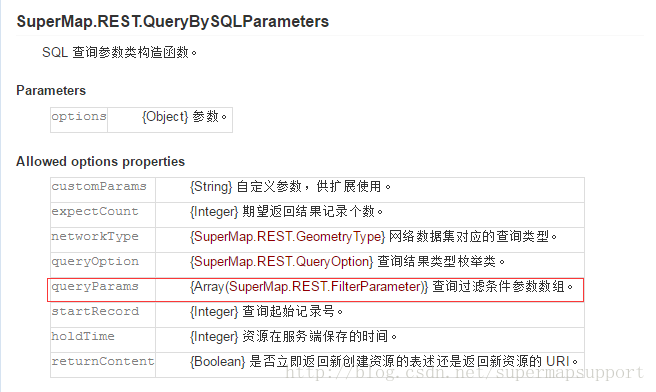Click the highlighted queryParams property name
This screenshot has height=392, width=656.
point(95,287)
